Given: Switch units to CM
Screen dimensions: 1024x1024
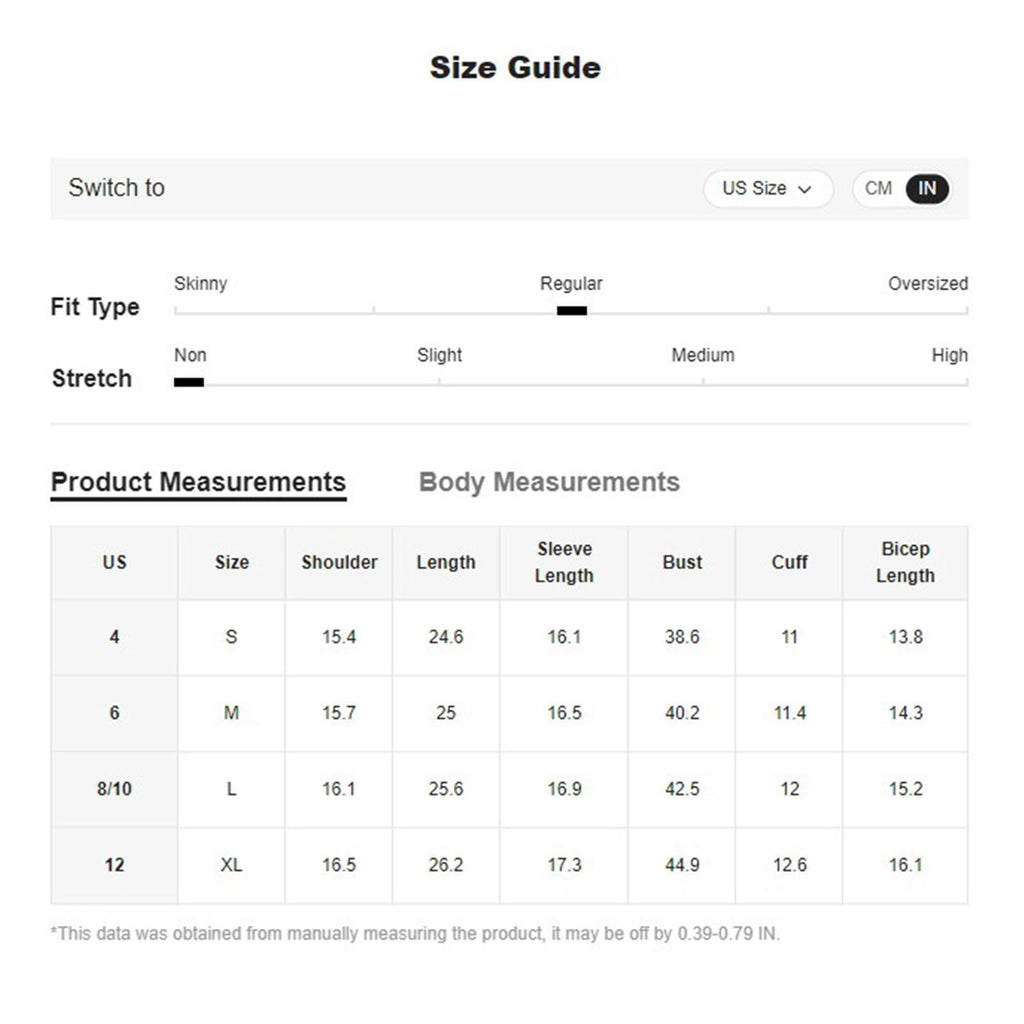Looking at the screenshot, I should coord(878,188).
